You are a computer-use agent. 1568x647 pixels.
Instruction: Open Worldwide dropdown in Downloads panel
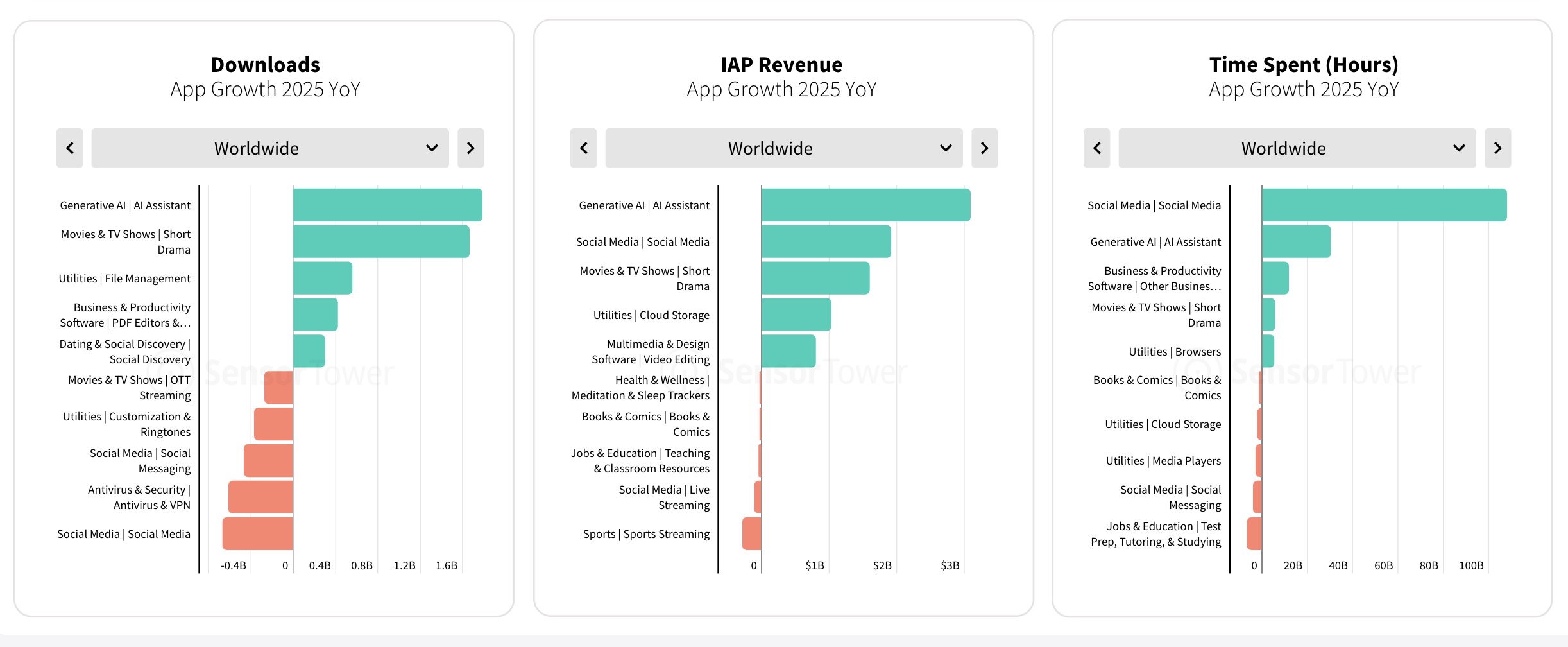click(269, 148)
